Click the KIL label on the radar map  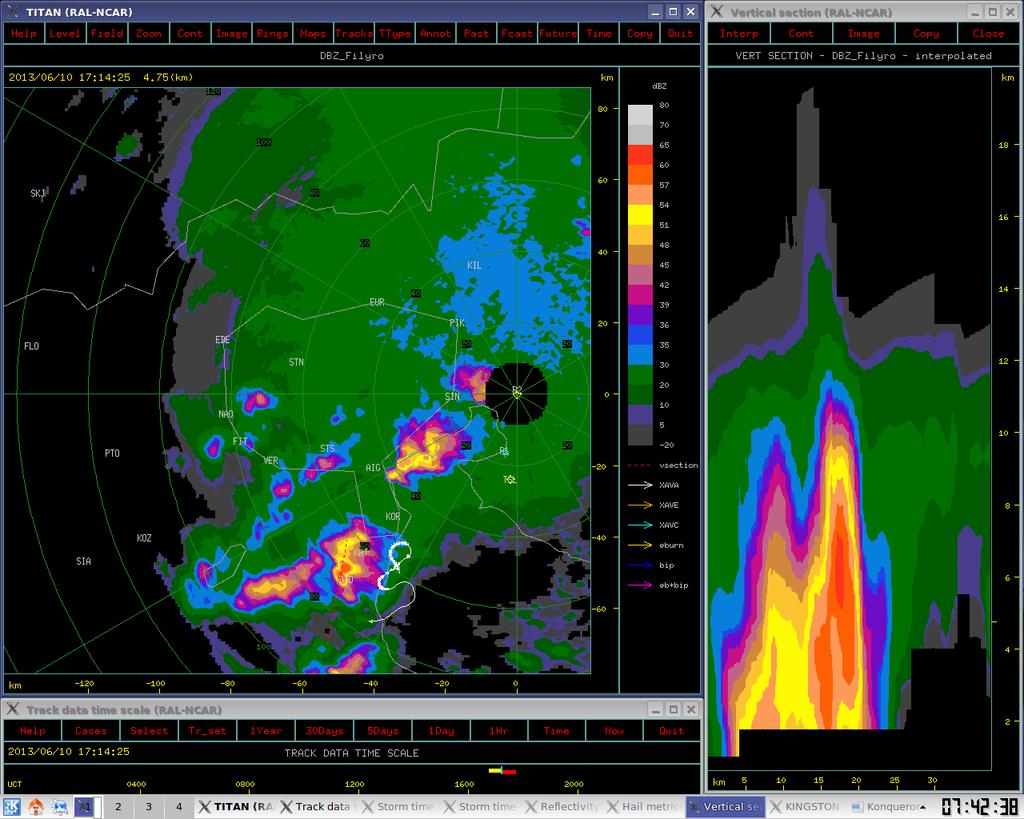[x=475, y=265]
